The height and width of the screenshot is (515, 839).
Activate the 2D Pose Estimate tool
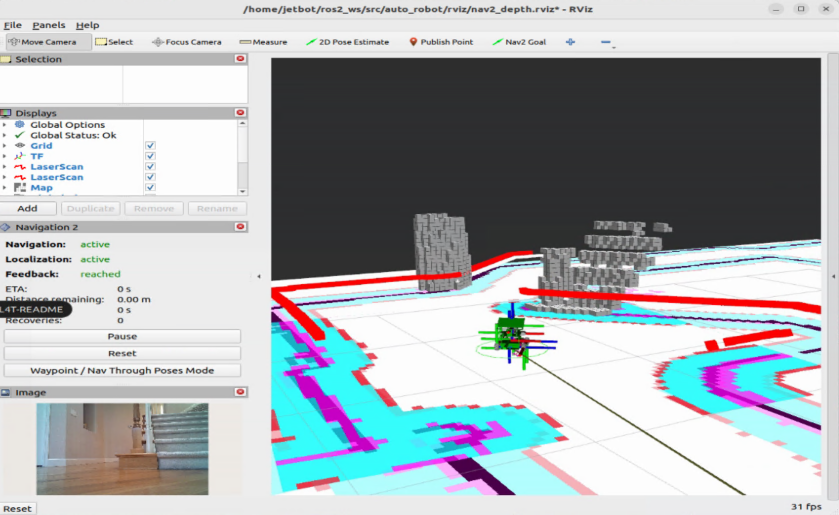click(x=347, y=42)
